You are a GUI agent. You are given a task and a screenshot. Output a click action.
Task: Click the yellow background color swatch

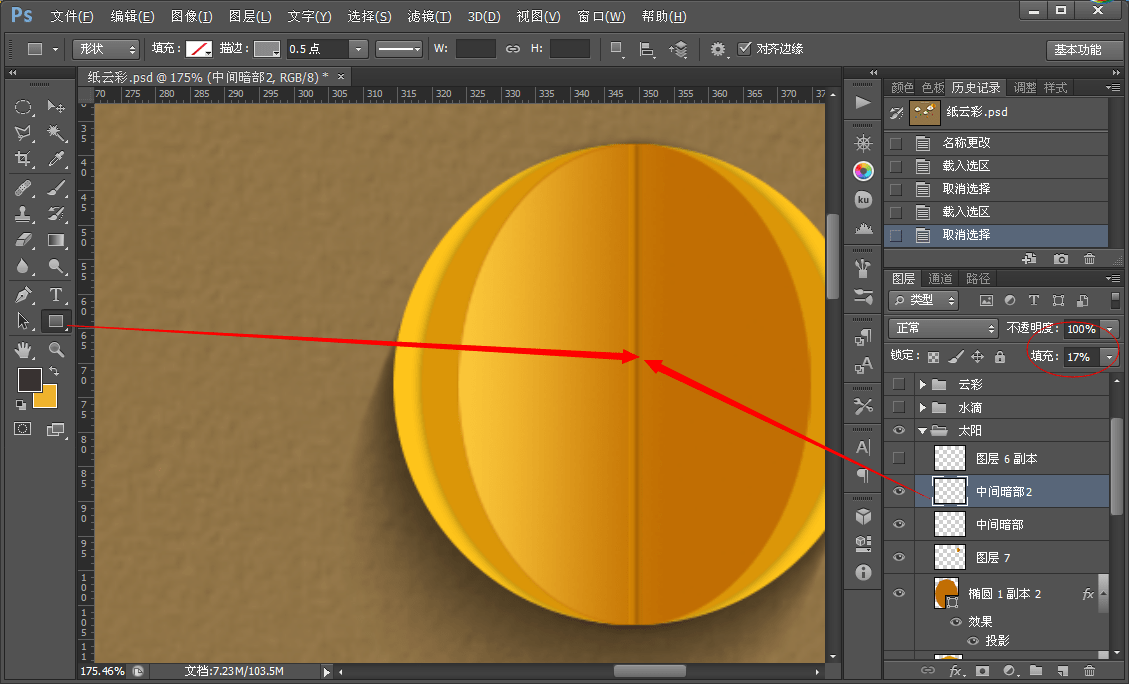click(x=46, y=397)
